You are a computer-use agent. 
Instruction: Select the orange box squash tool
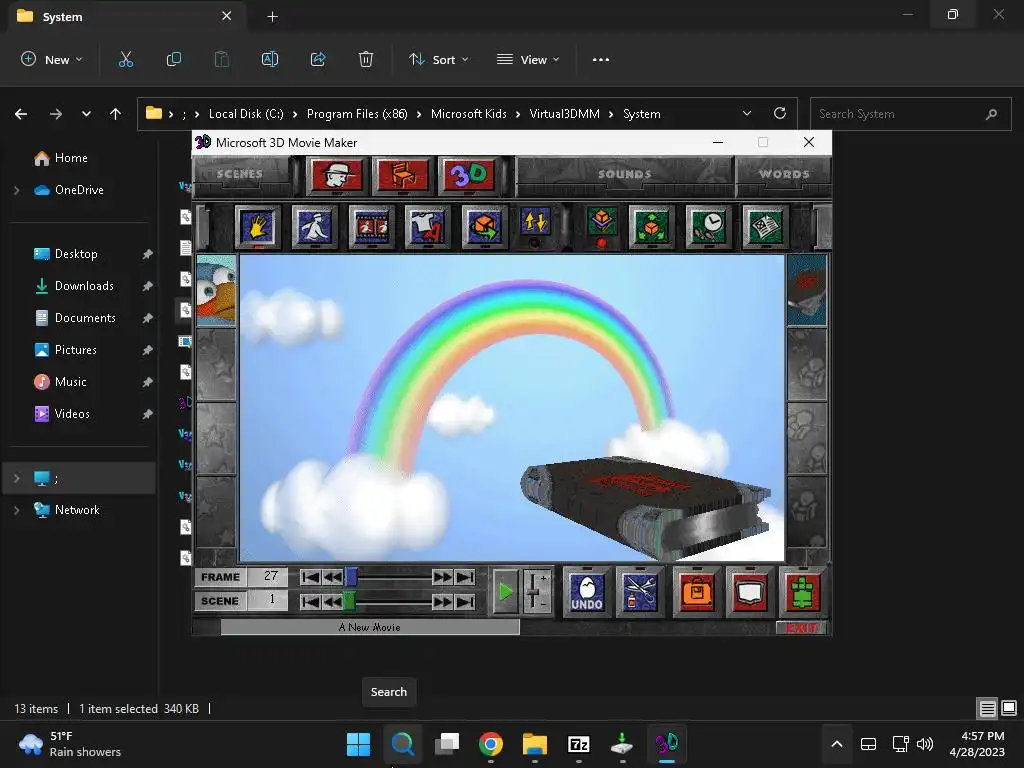click(x=602, y=224)
